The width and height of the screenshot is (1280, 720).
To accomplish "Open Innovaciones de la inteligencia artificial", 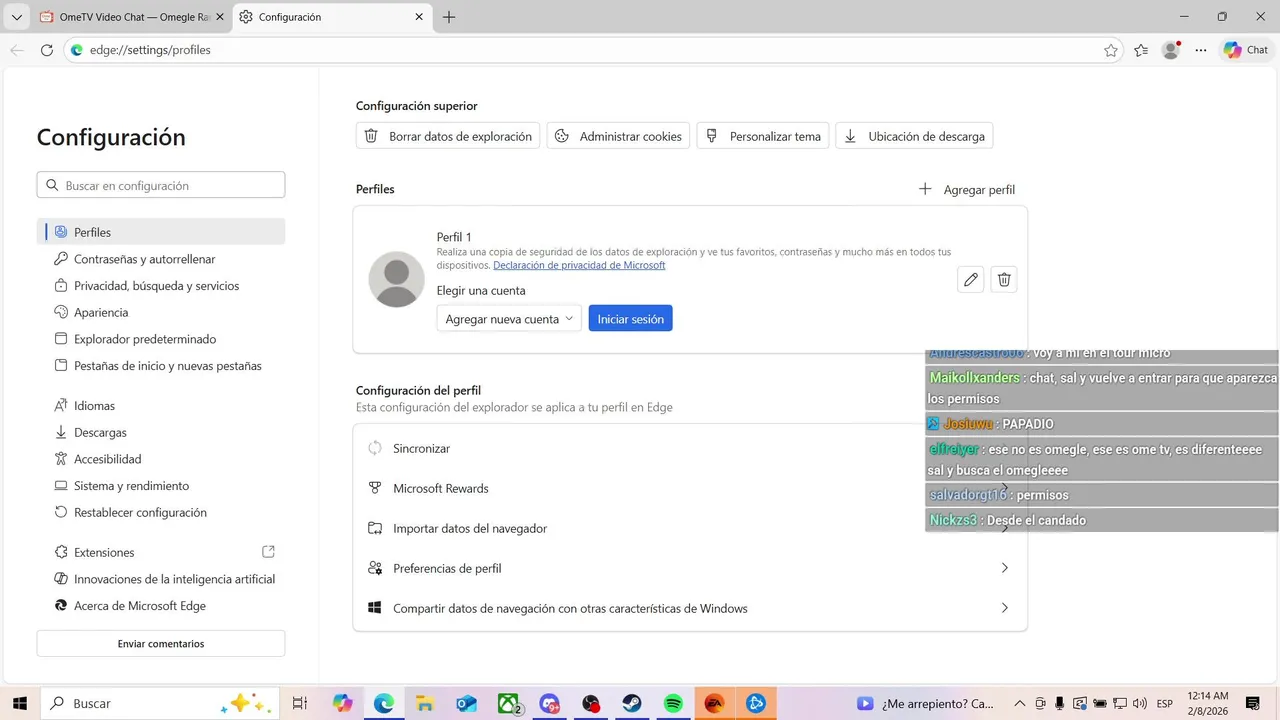I will [x=165, y=579].
